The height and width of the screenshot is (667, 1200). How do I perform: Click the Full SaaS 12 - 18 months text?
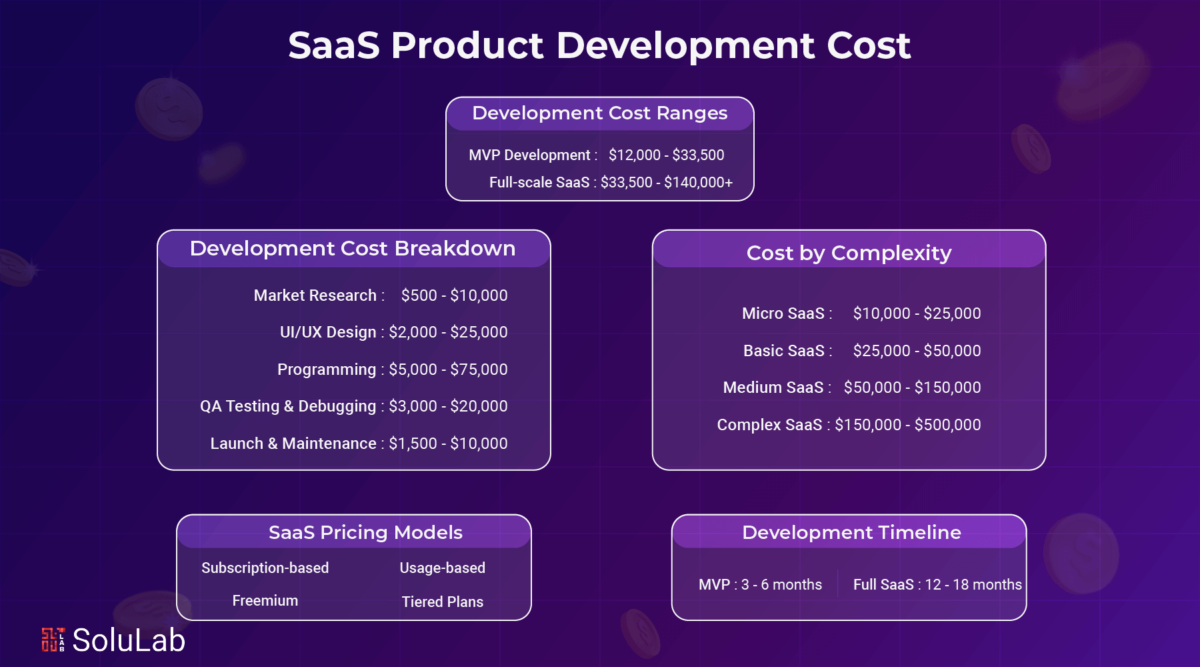pyautogui.click(x=937, y=584)
